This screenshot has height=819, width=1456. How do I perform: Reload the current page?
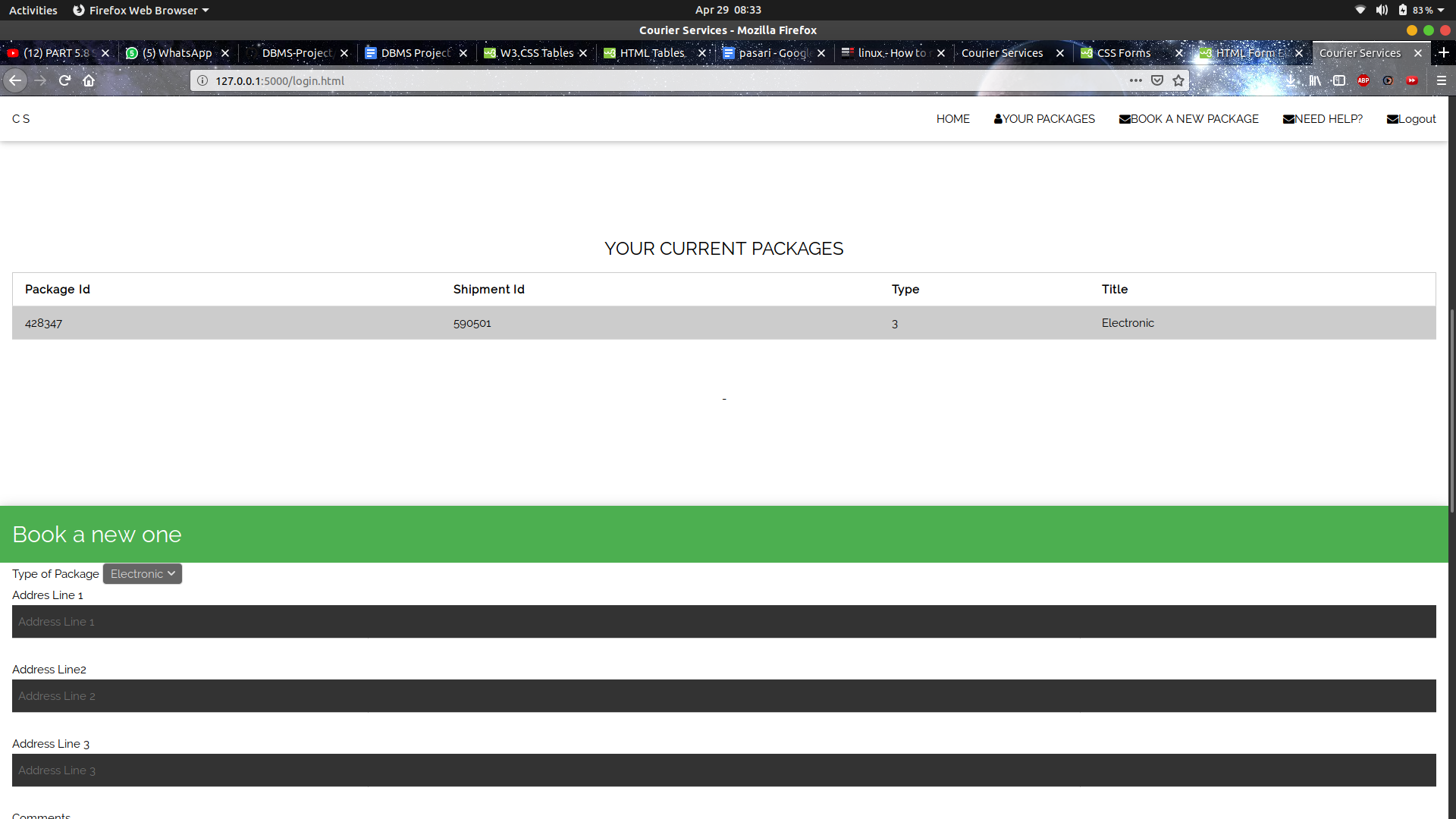(x=64, y=80)
